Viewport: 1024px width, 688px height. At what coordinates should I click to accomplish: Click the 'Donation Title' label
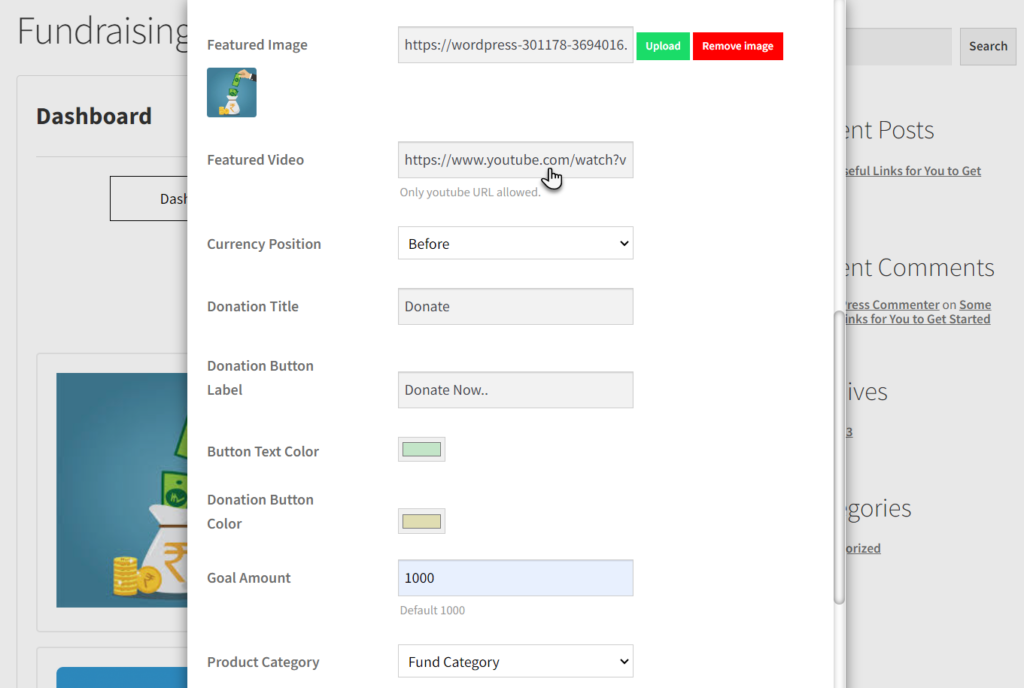pyautogui.click(x=253, y=306)
